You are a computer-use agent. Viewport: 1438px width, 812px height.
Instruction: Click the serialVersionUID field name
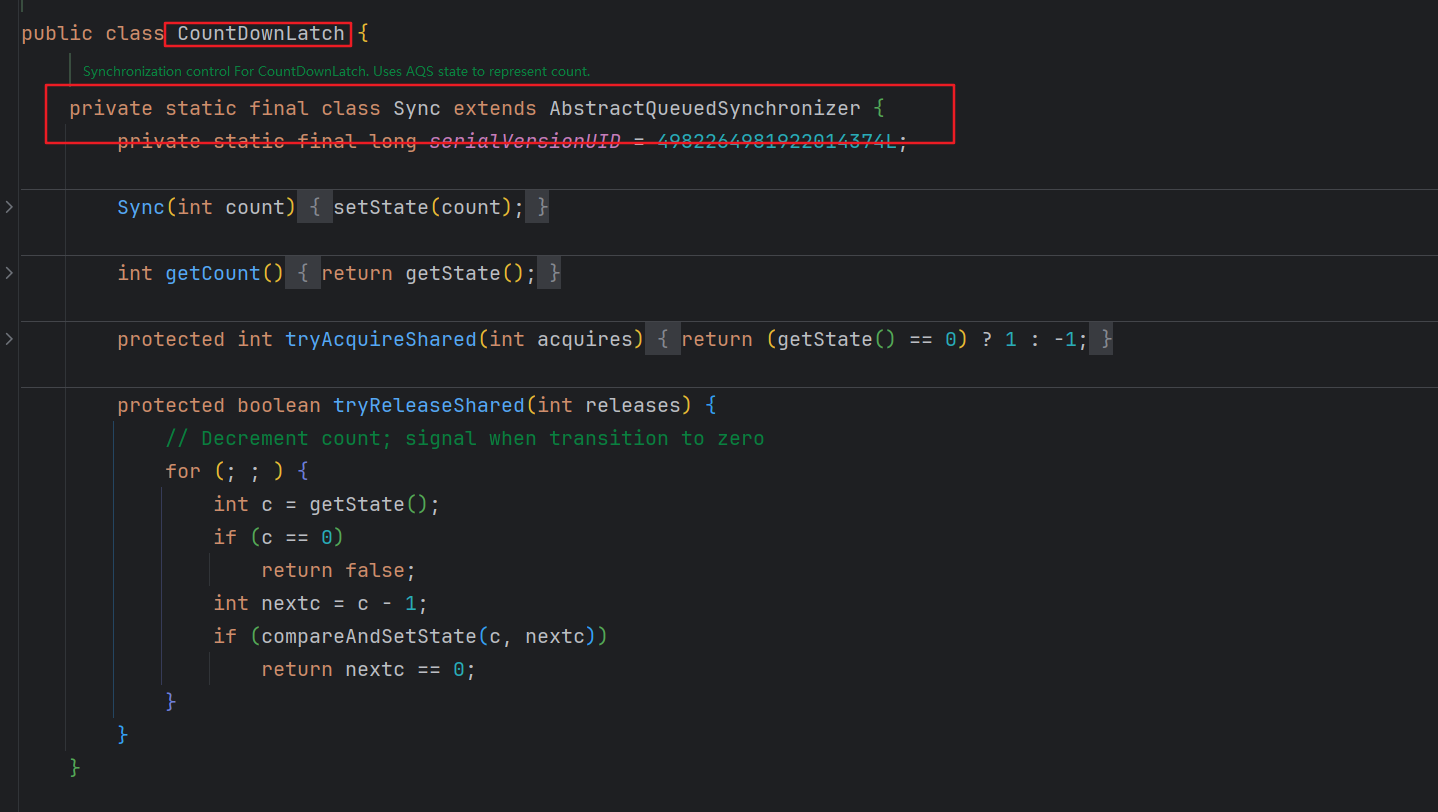pyautogui.click(x=525, y=141)
